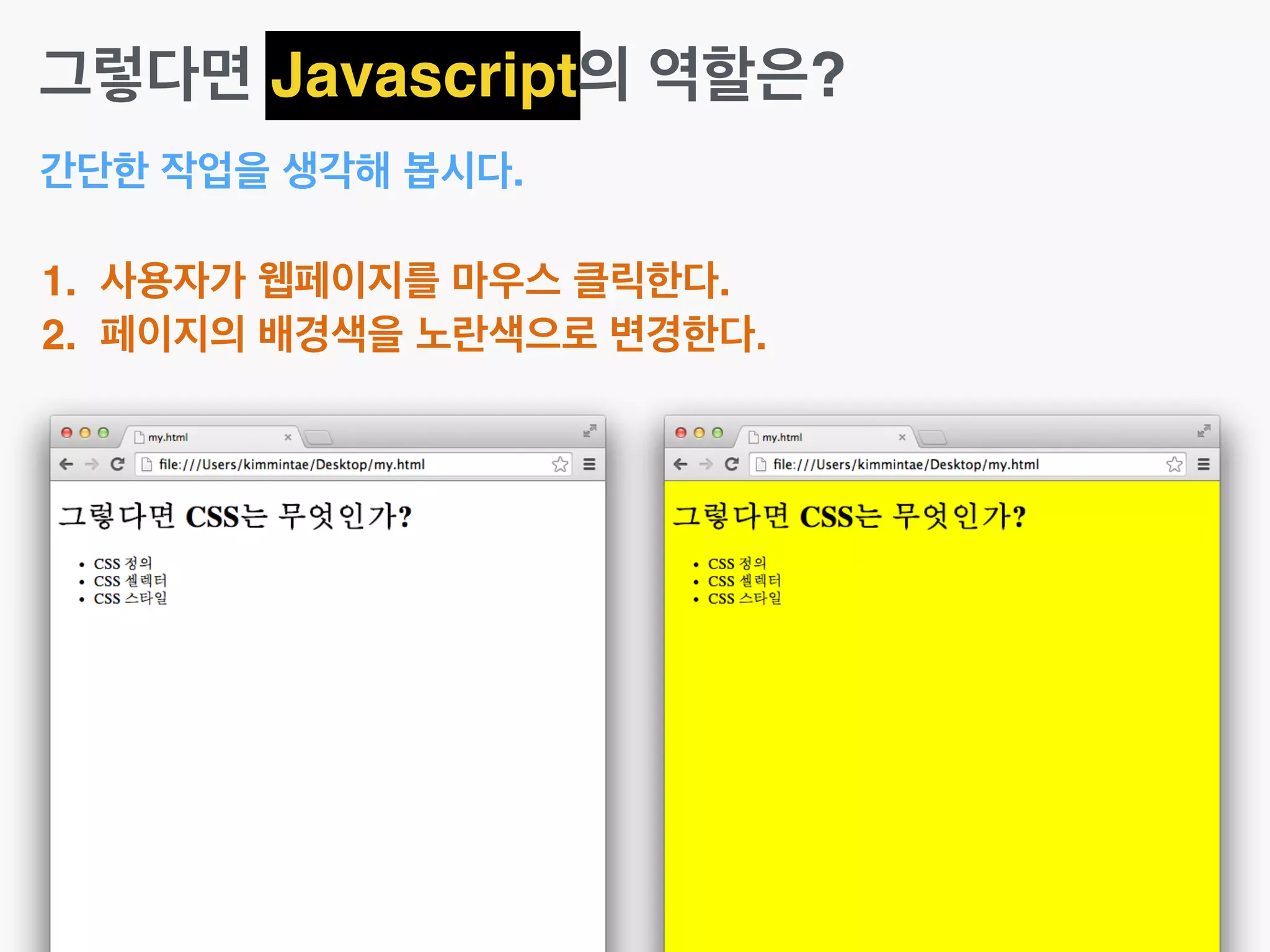Open a new tab in the yellow browser
1270x952 pixels.
point(933,438)
